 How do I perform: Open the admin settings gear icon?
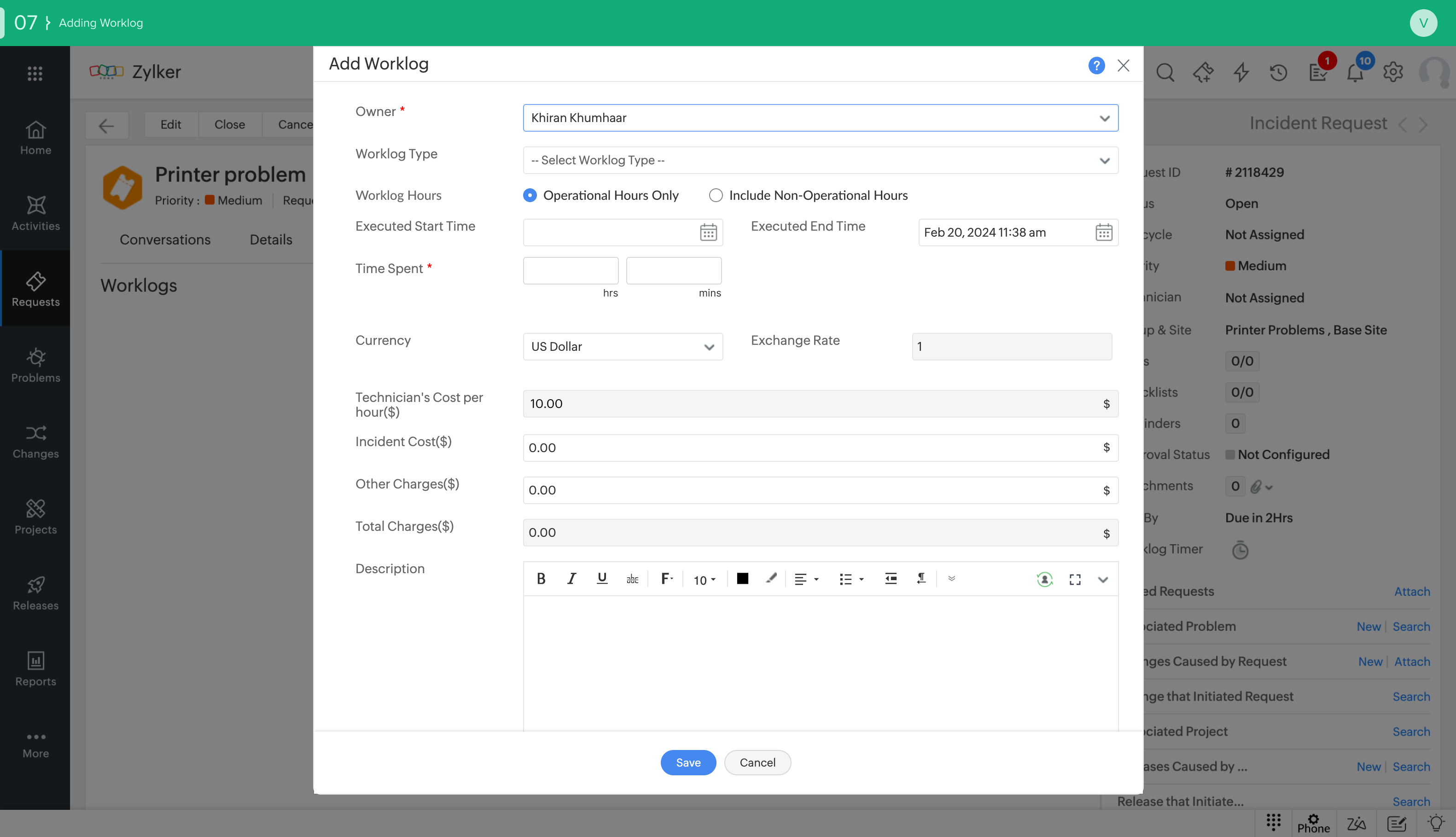1393,72
